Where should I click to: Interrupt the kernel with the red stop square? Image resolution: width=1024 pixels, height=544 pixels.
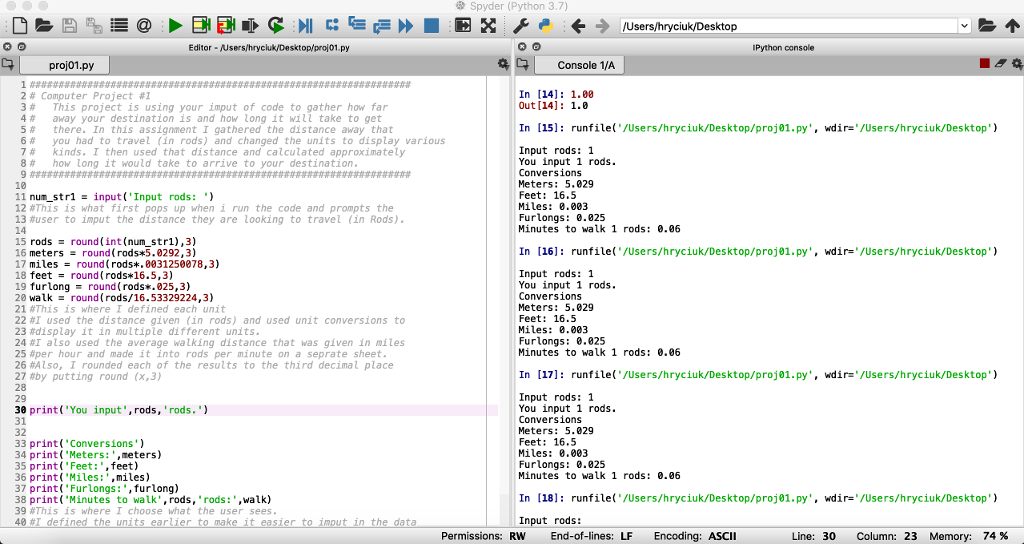click(x=984, y=63)
